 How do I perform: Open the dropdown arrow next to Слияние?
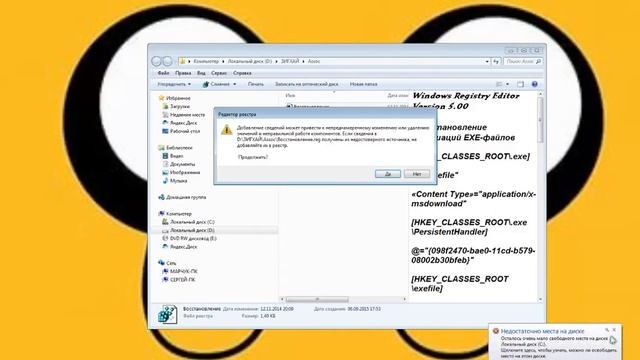coord(234,84)
